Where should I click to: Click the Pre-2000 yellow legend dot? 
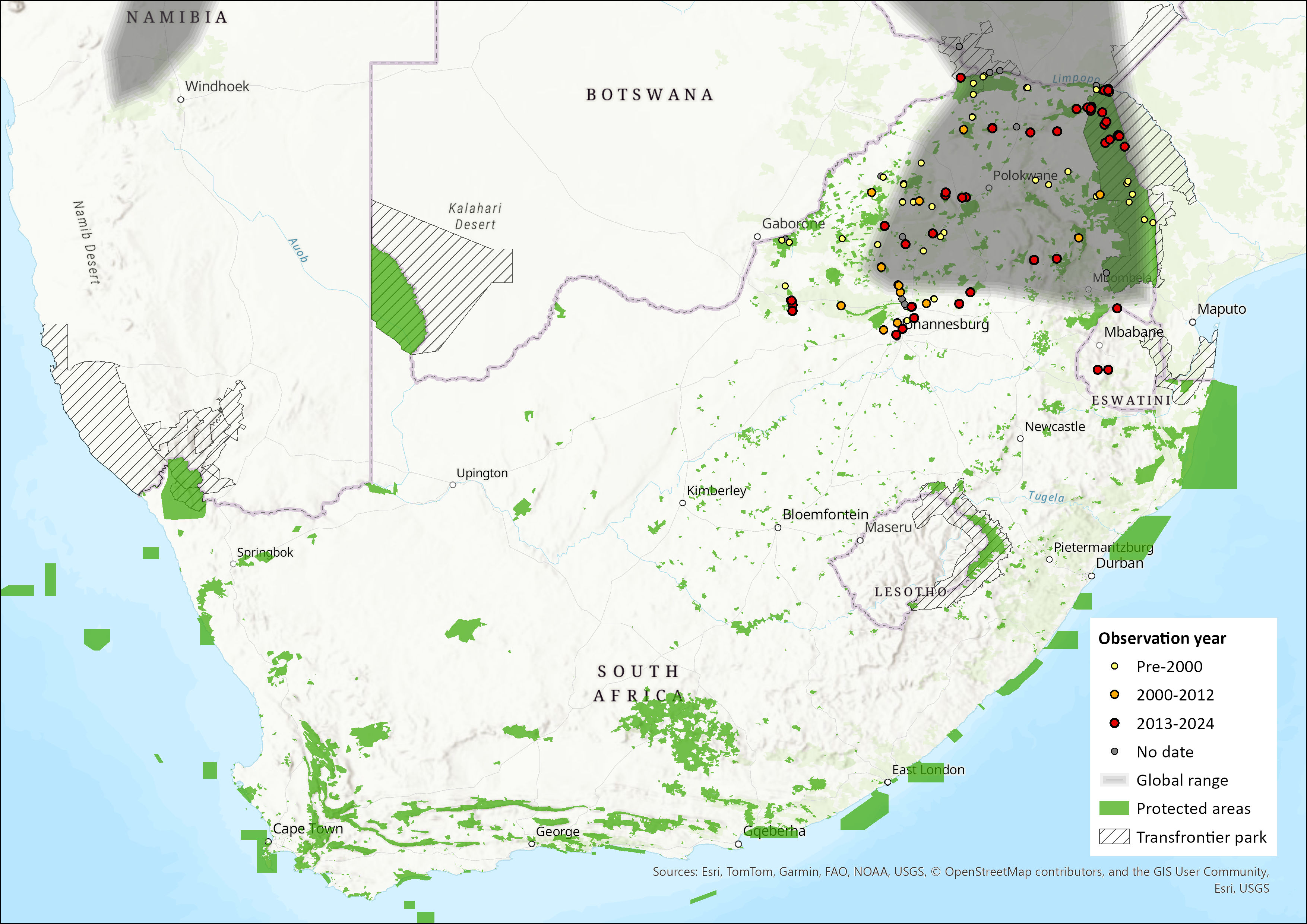tap(1115, 666)
